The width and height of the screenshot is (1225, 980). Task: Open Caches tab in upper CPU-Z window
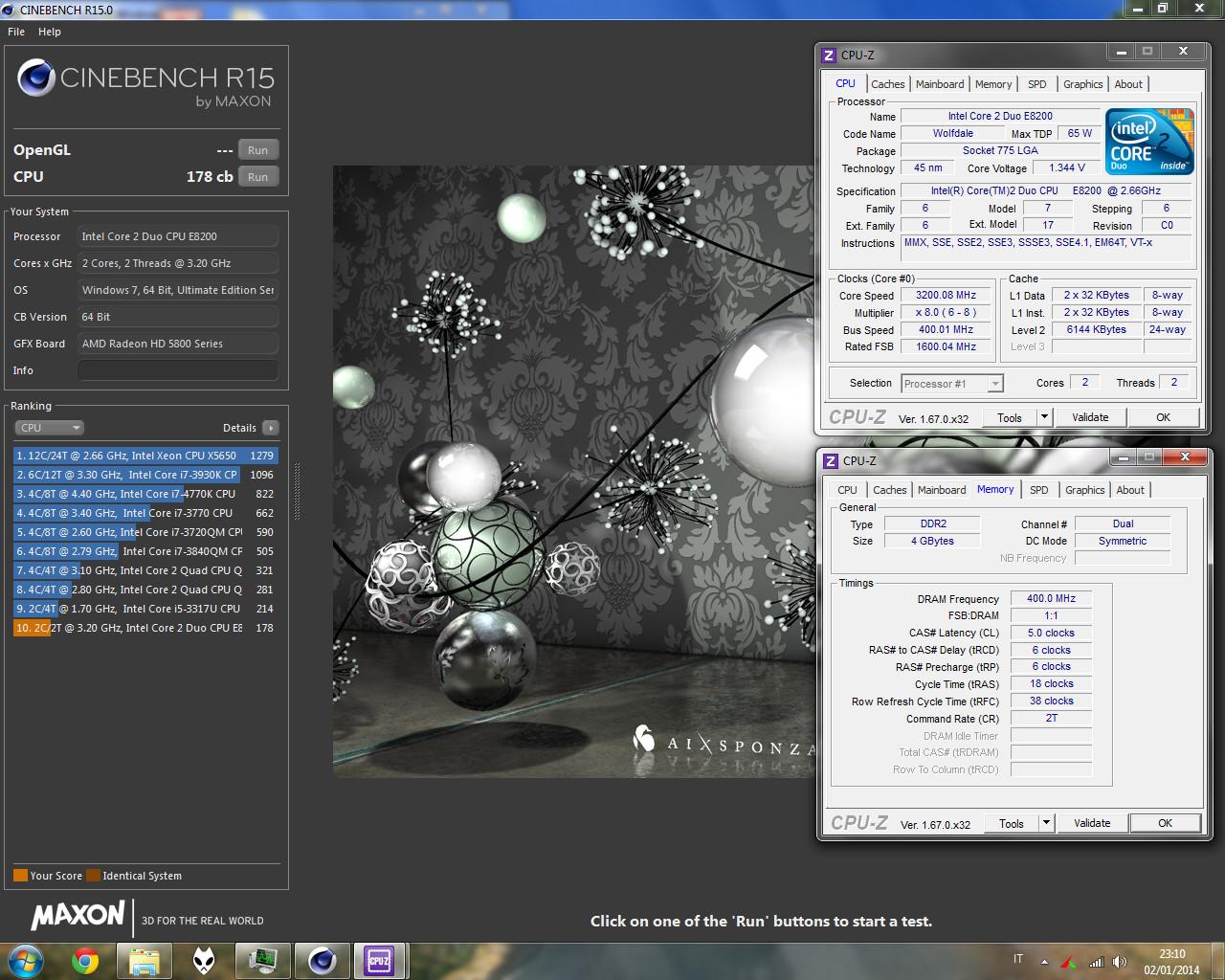tap(888, 84)
